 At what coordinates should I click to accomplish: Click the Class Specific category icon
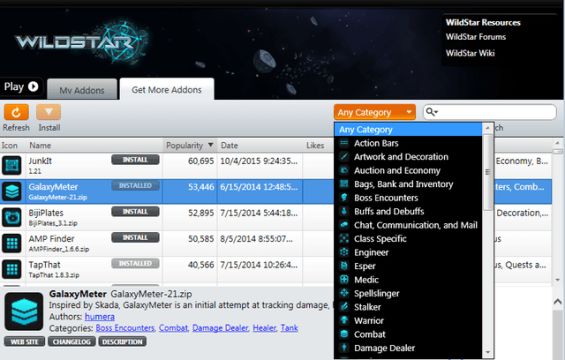coord(344,239)
